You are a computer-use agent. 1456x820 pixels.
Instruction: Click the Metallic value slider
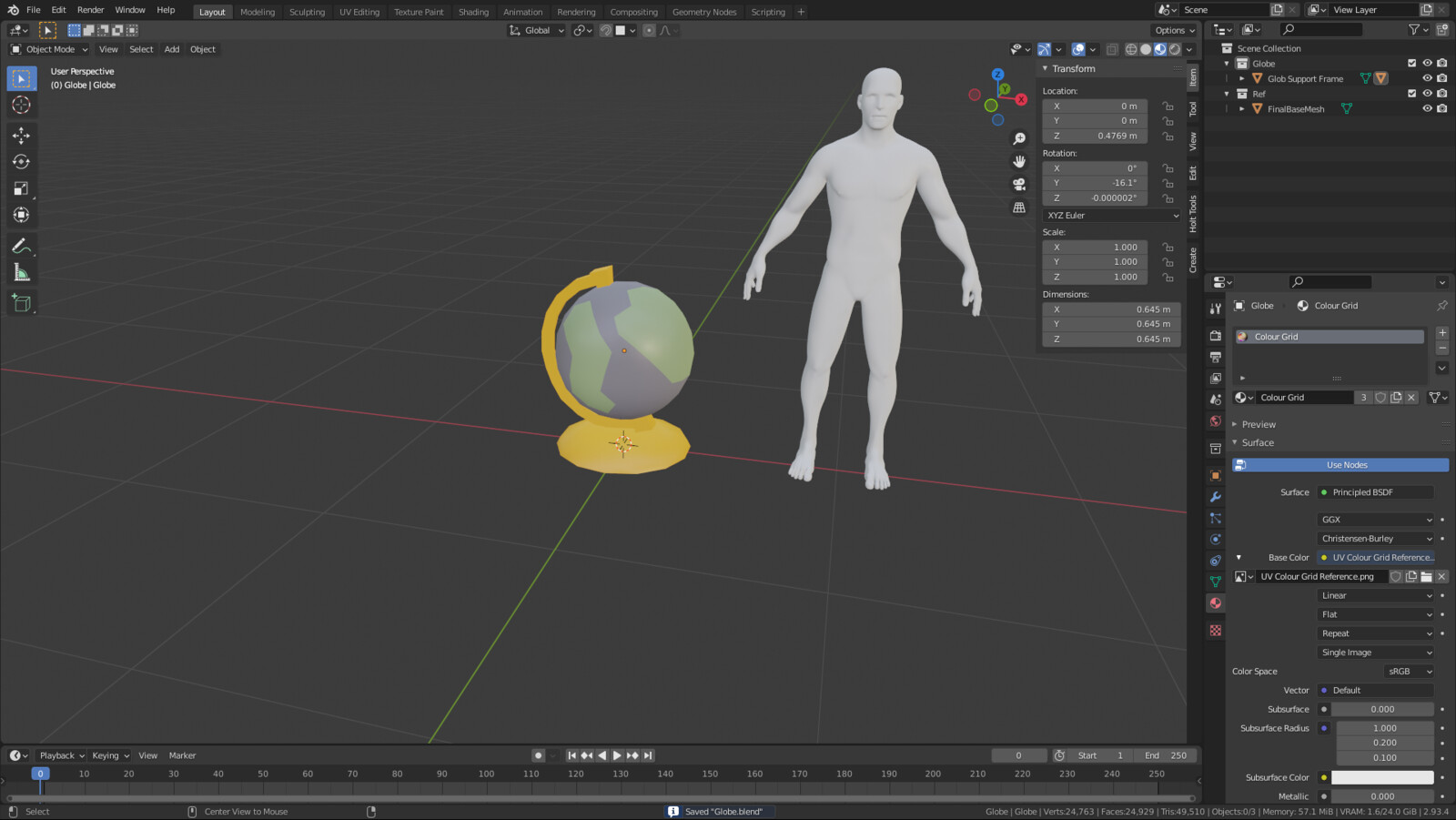pos(1382,796)
